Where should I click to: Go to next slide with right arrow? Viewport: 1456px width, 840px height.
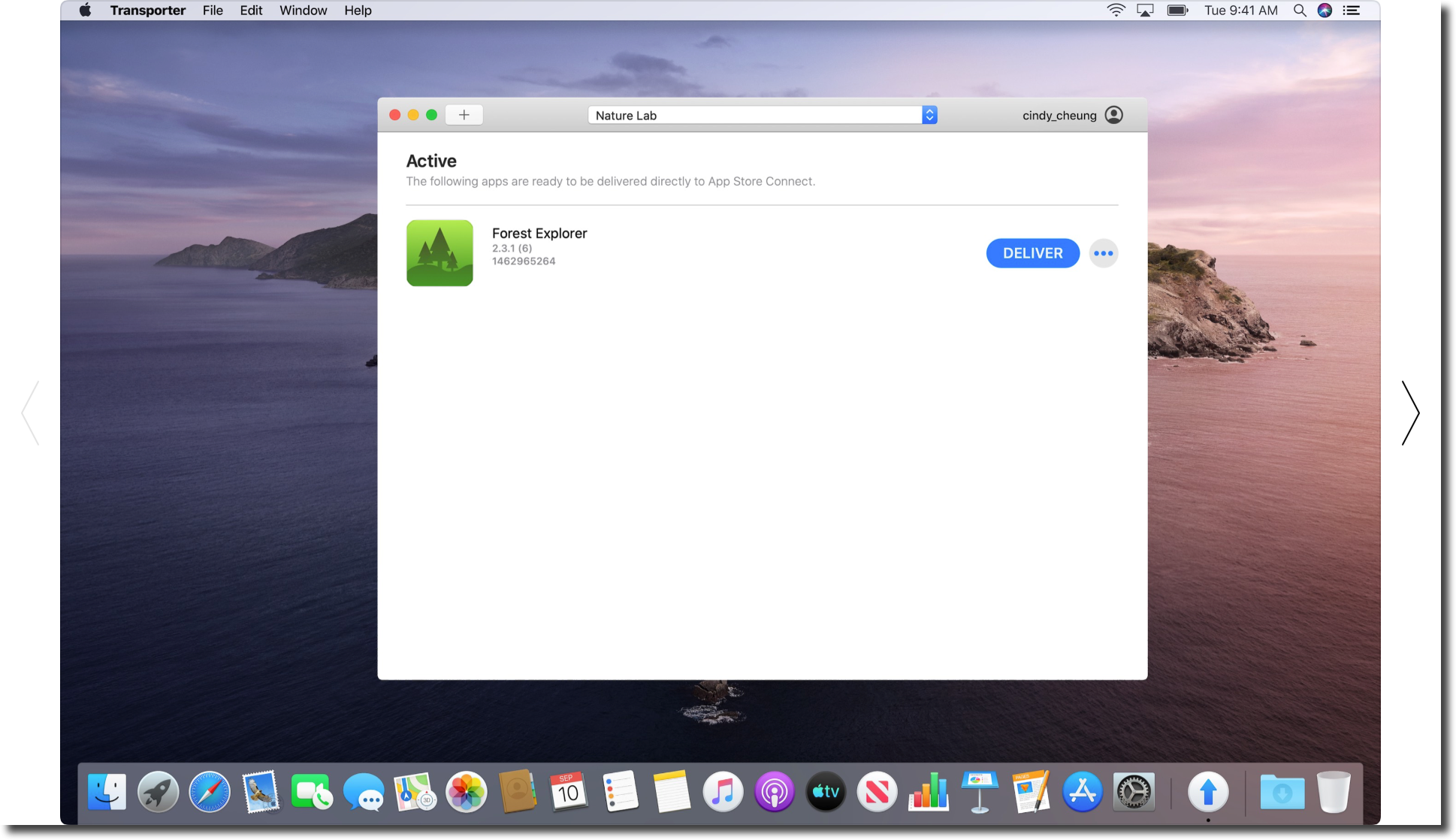(1410, 413)
